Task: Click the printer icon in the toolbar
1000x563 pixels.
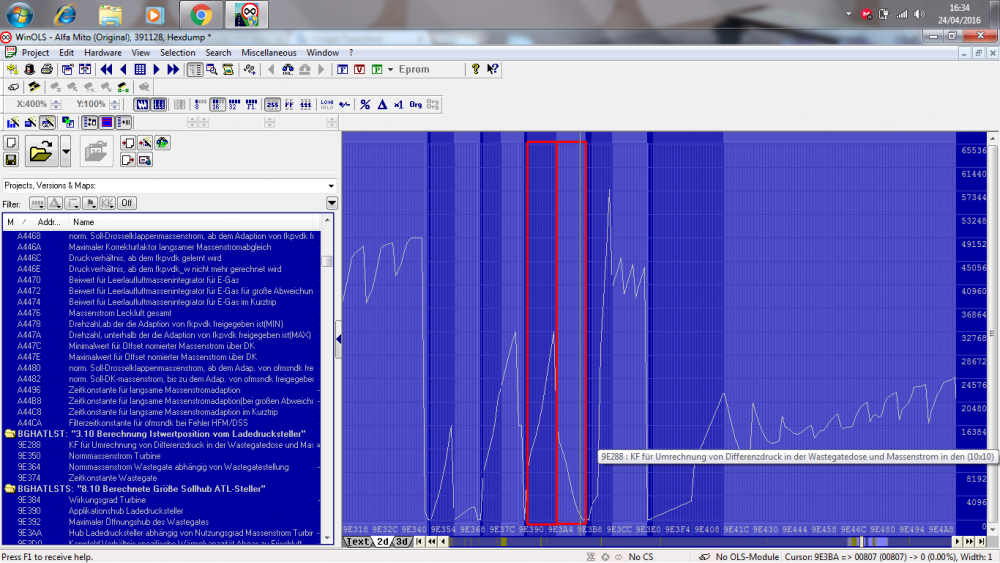Action: pyautogui.click(x=47, y=69)
